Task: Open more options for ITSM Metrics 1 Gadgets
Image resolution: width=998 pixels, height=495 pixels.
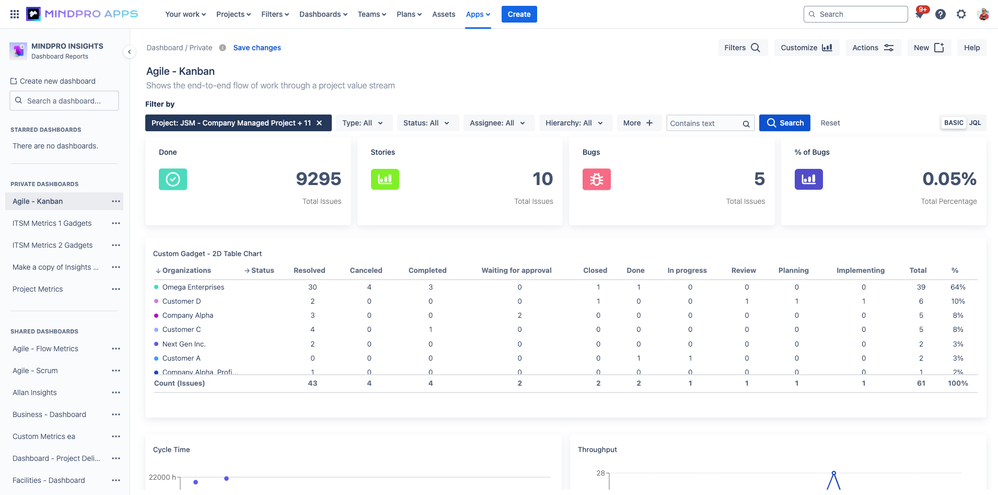Action: [115, 223]
